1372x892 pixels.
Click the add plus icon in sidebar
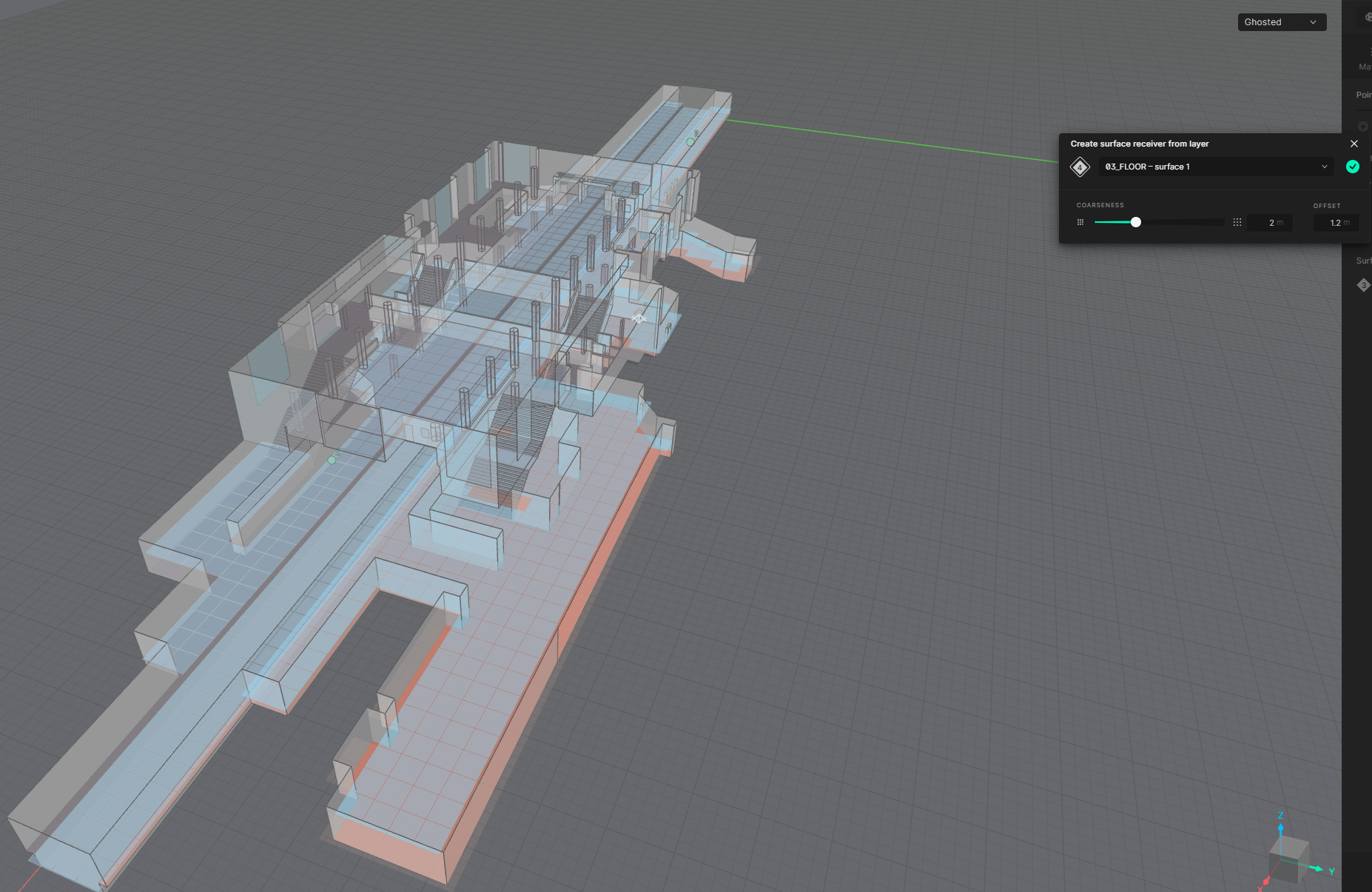tap(1362, 127)
